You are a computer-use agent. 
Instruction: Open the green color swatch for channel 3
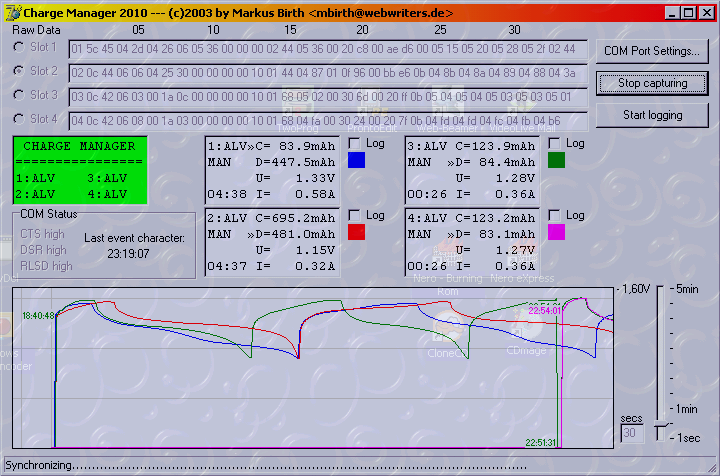(556, 160)
